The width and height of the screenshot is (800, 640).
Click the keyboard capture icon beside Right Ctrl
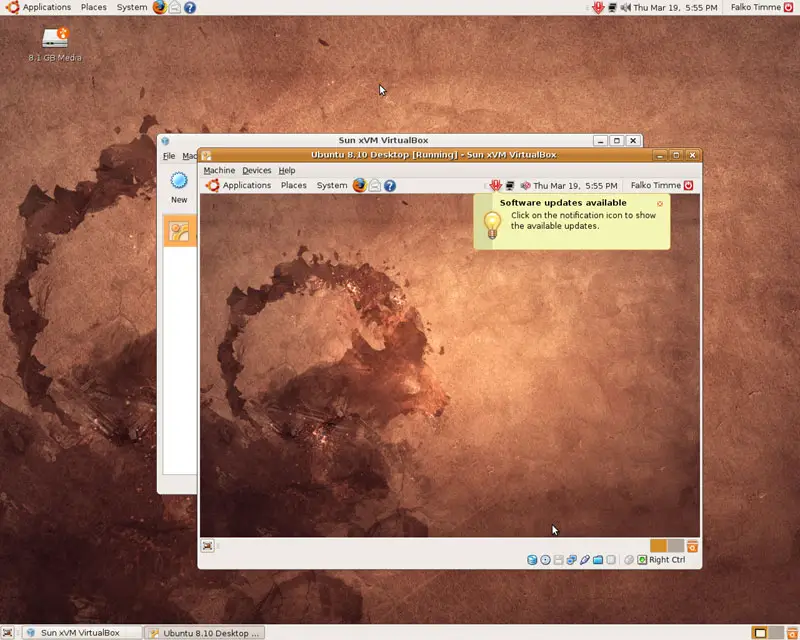click(642, 560)
